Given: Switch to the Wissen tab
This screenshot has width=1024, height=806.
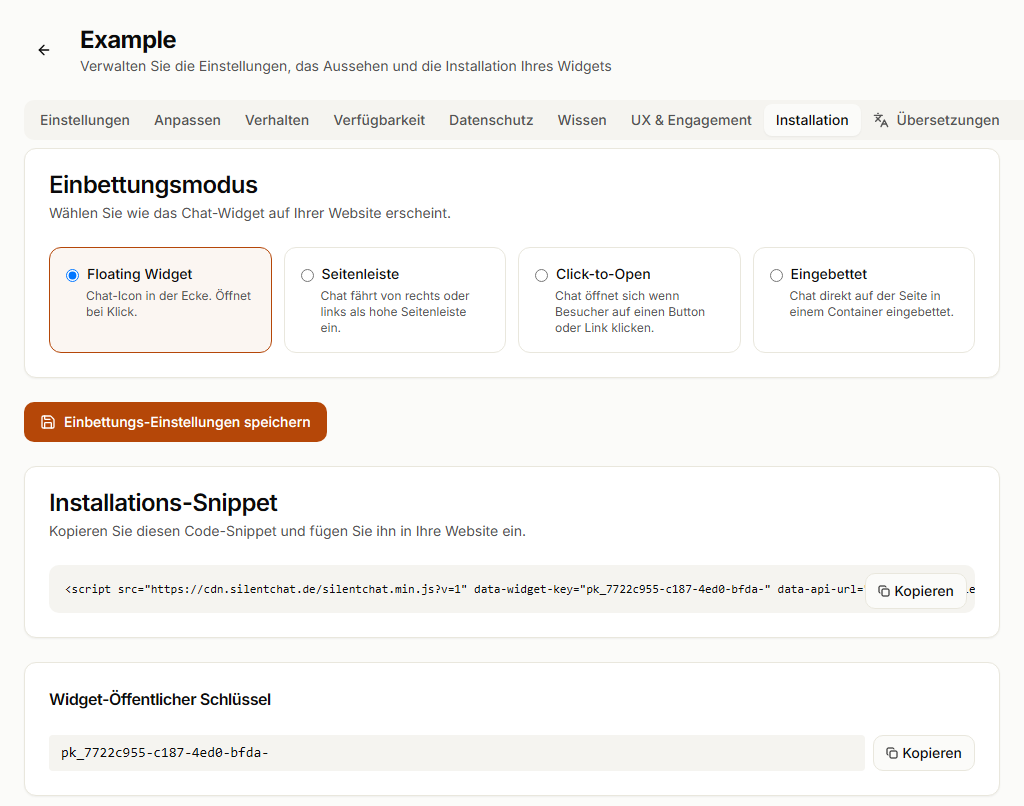Looking at the screenshot, I should pyautogui.click(x=582, y=120).
